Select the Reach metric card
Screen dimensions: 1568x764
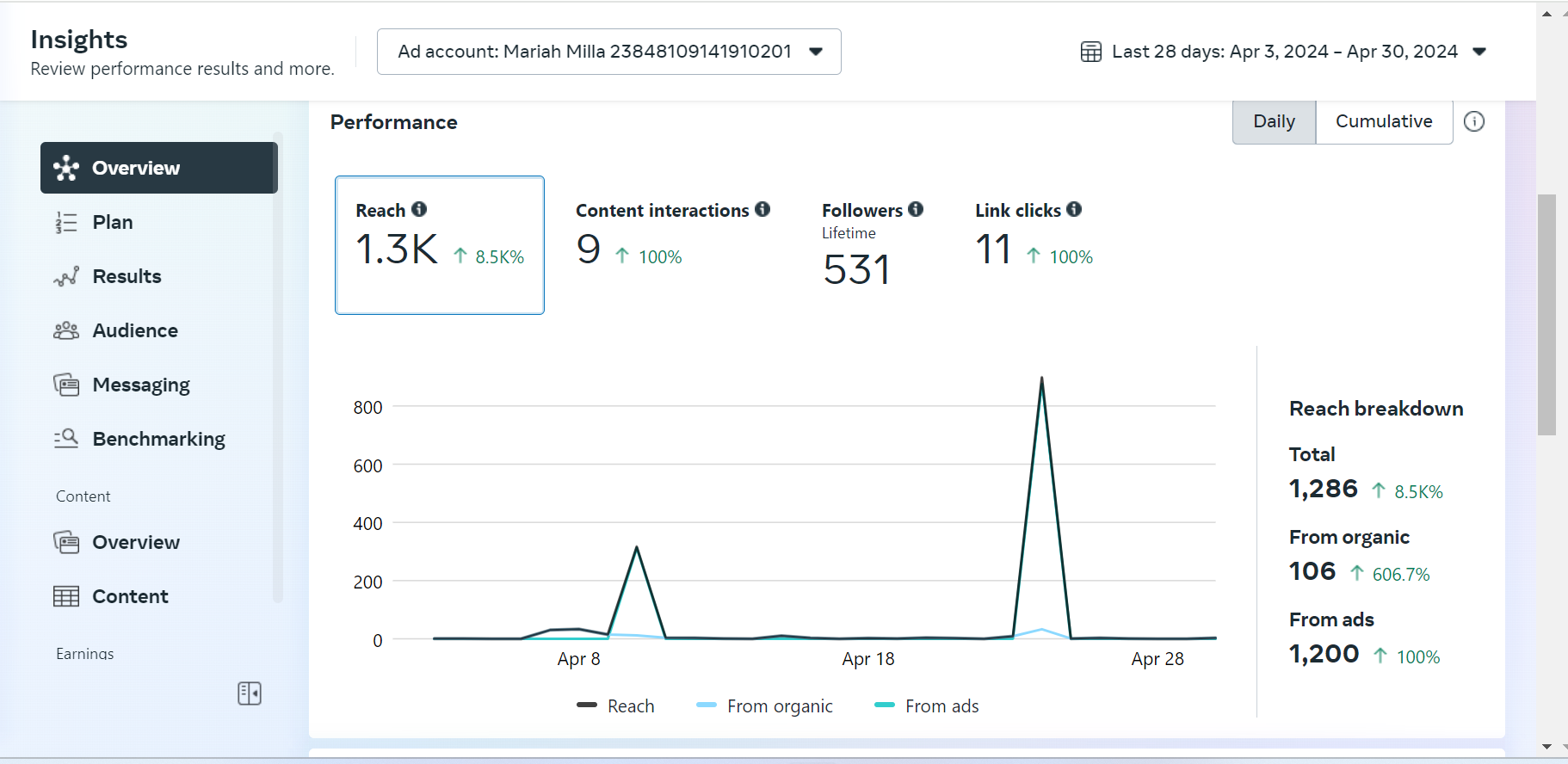point(439,245)
